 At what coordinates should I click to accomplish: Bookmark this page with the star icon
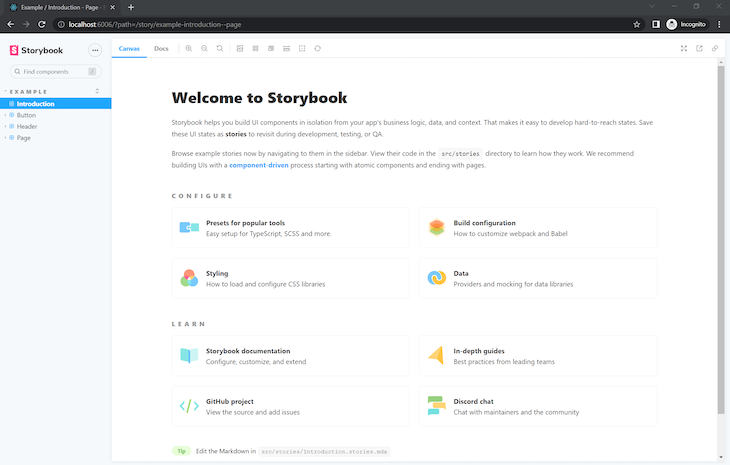pos(637,23)
